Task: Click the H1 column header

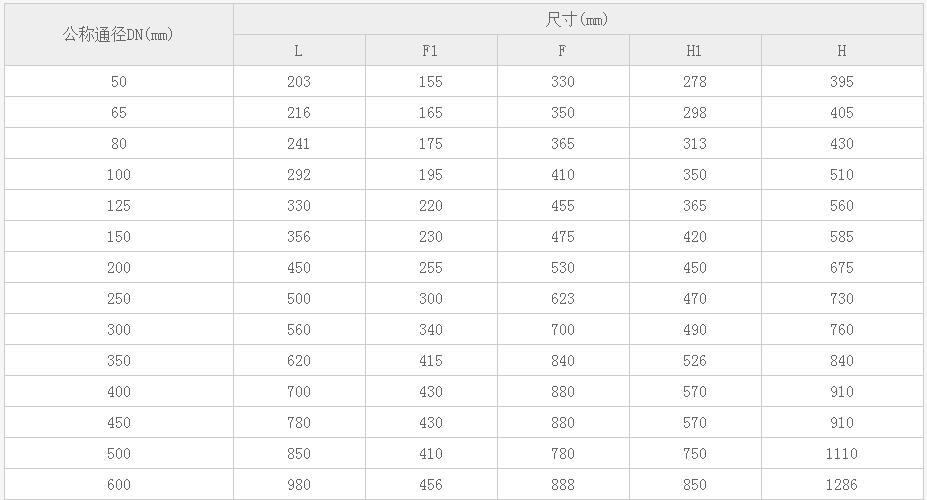Action: [x=695, y=51]
